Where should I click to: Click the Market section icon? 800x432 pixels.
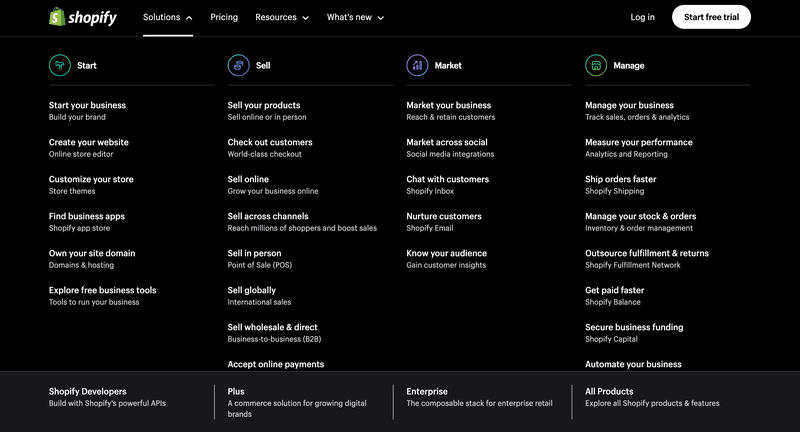[417, 65]
